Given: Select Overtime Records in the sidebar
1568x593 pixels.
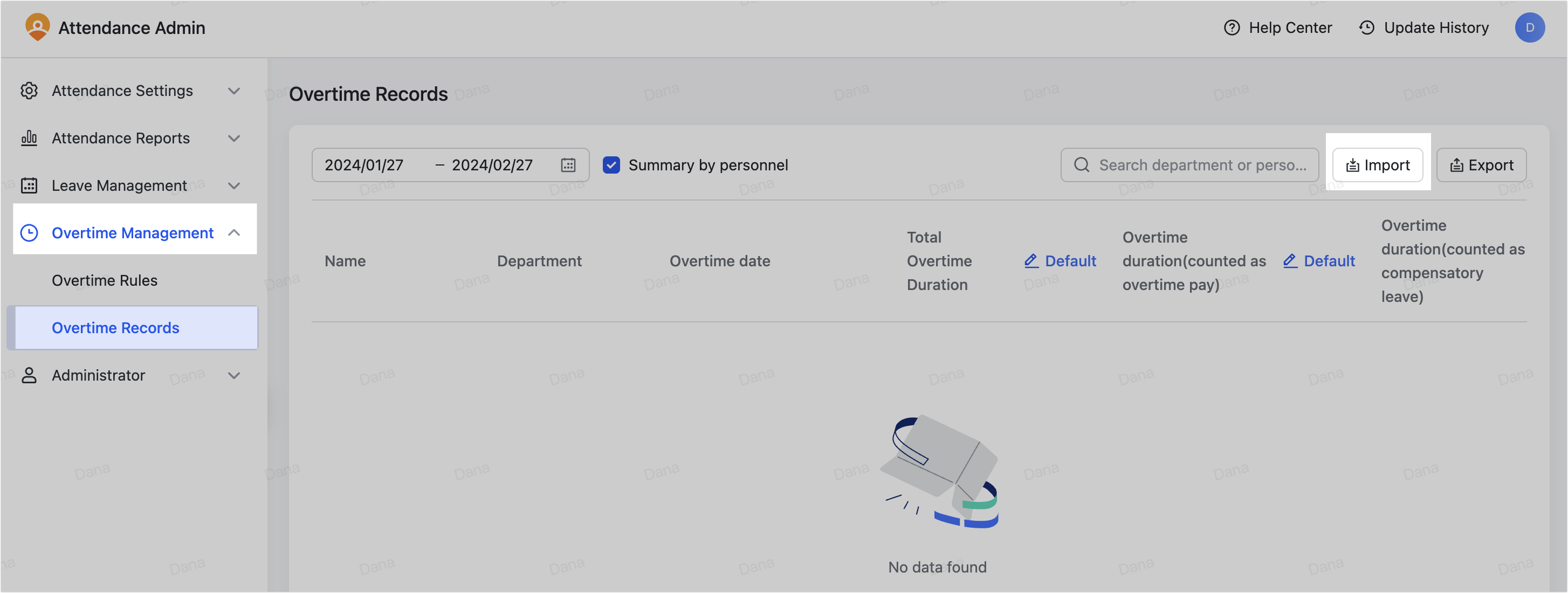Looking at the screenshot, I should tap(115, 328).
